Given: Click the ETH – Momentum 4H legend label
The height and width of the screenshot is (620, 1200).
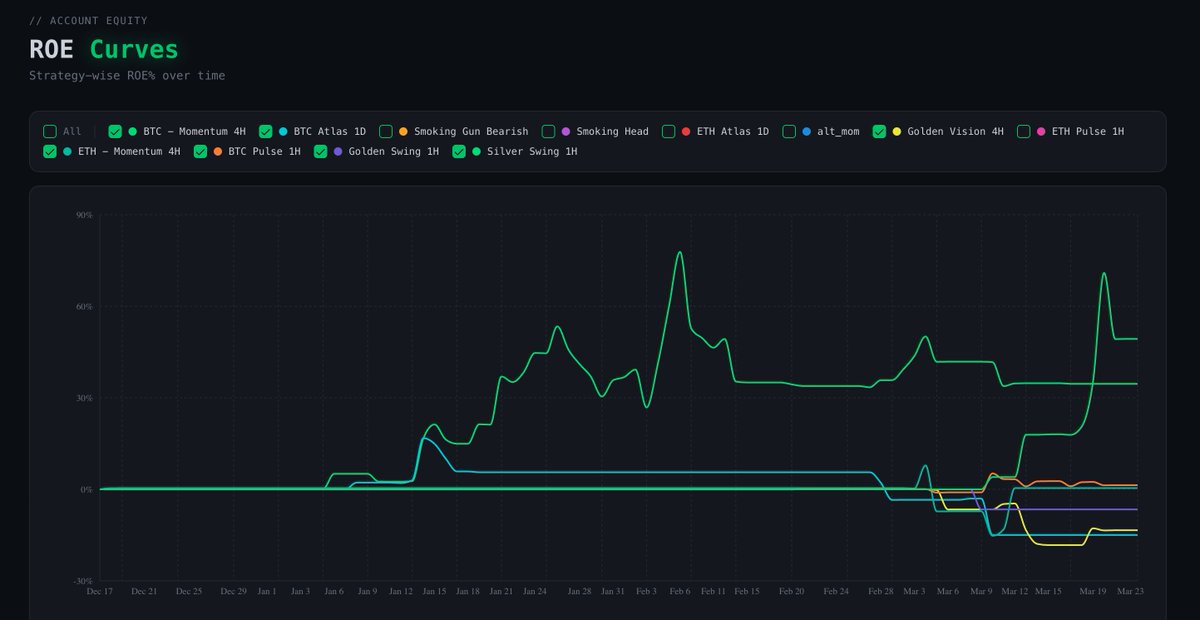Looking at the screenshot, I should tap(129, 151).
